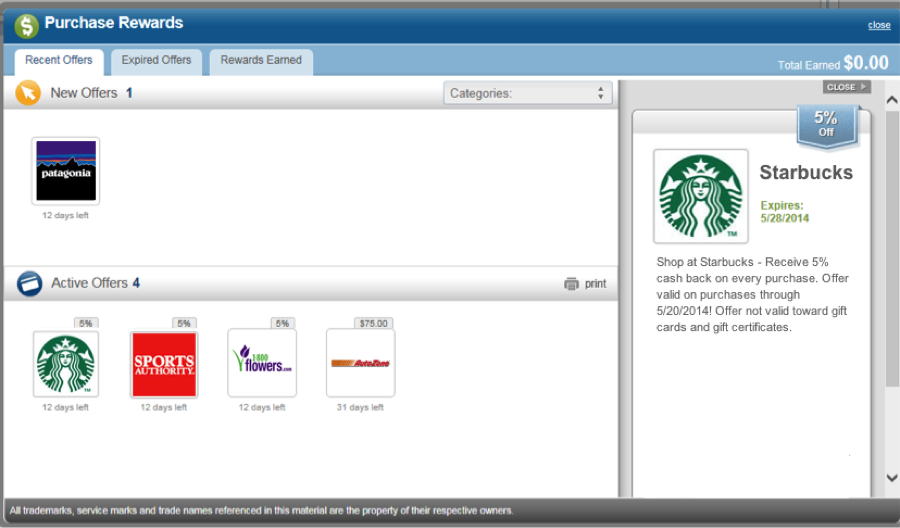
Task: Click the scrollbar down arrow
Action: click(x=892, y=478)
